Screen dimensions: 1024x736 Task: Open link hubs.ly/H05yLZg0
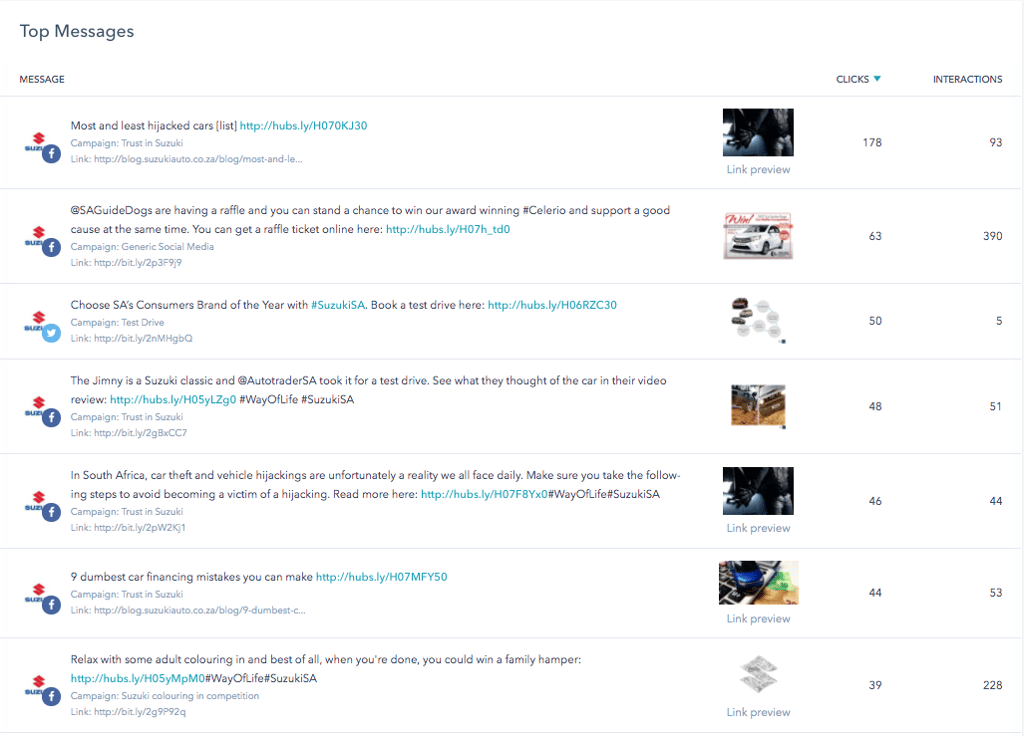(x=173, y=400)
